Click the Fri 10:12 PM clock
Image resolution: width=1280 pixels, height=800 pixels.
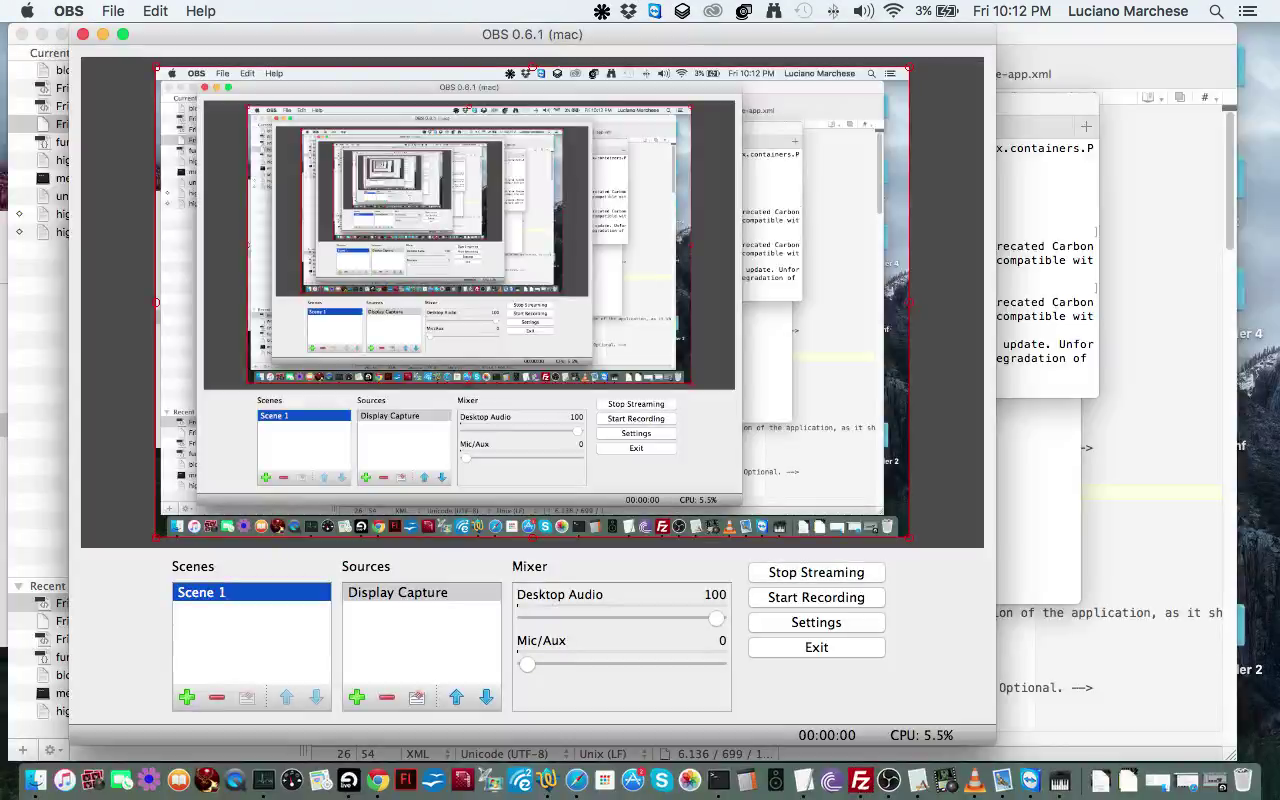click(x=1011, y=11)
